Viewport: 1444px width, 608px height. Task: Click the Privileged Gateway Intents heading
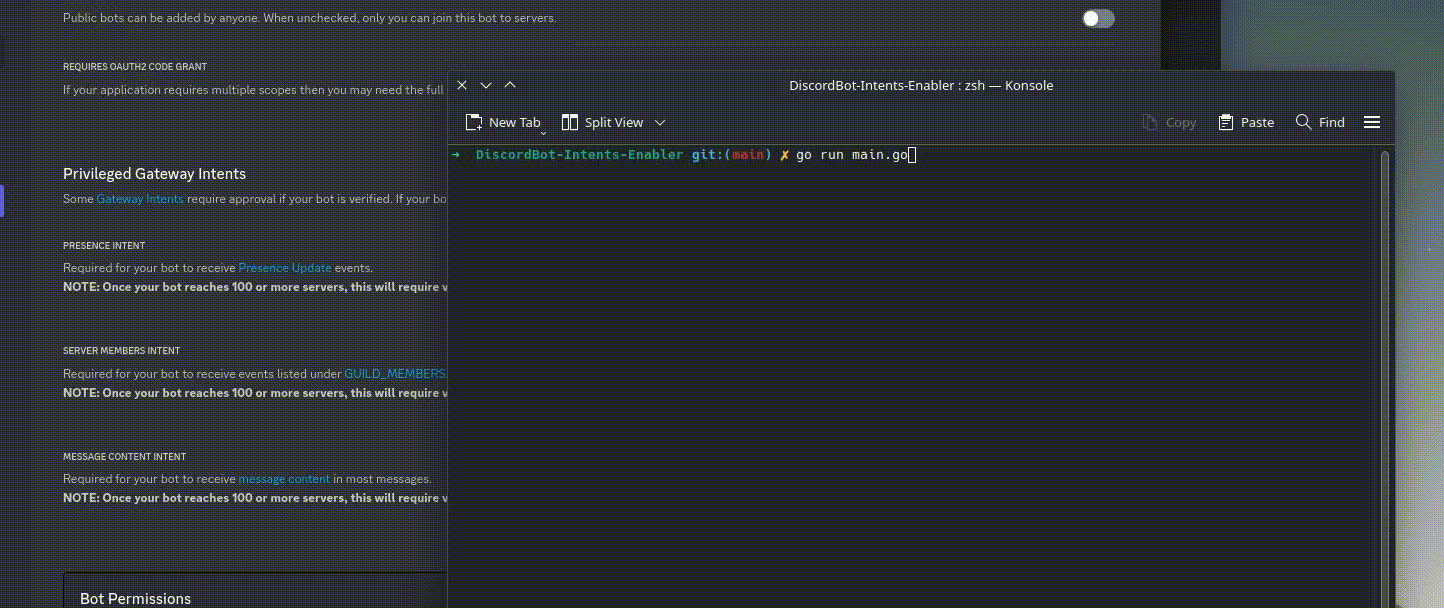[154, 174]
